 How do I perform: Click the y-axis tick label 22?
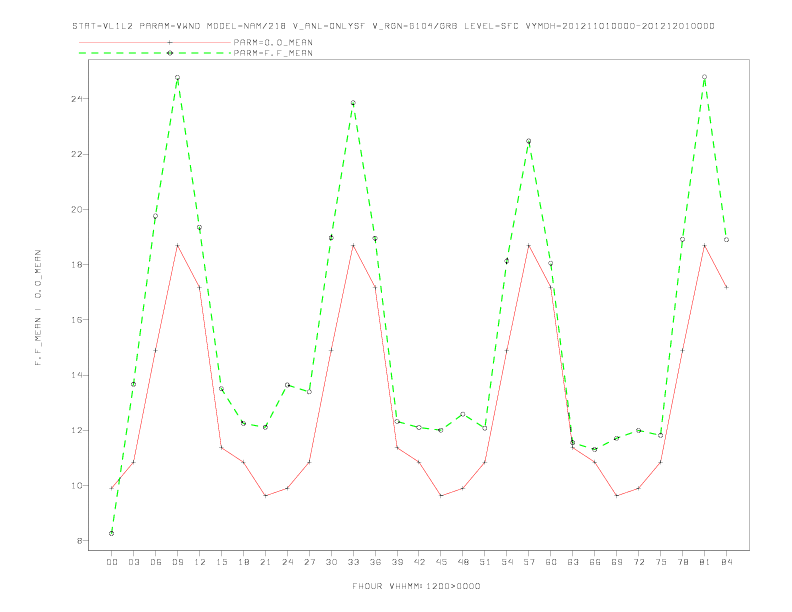(77, 154)
